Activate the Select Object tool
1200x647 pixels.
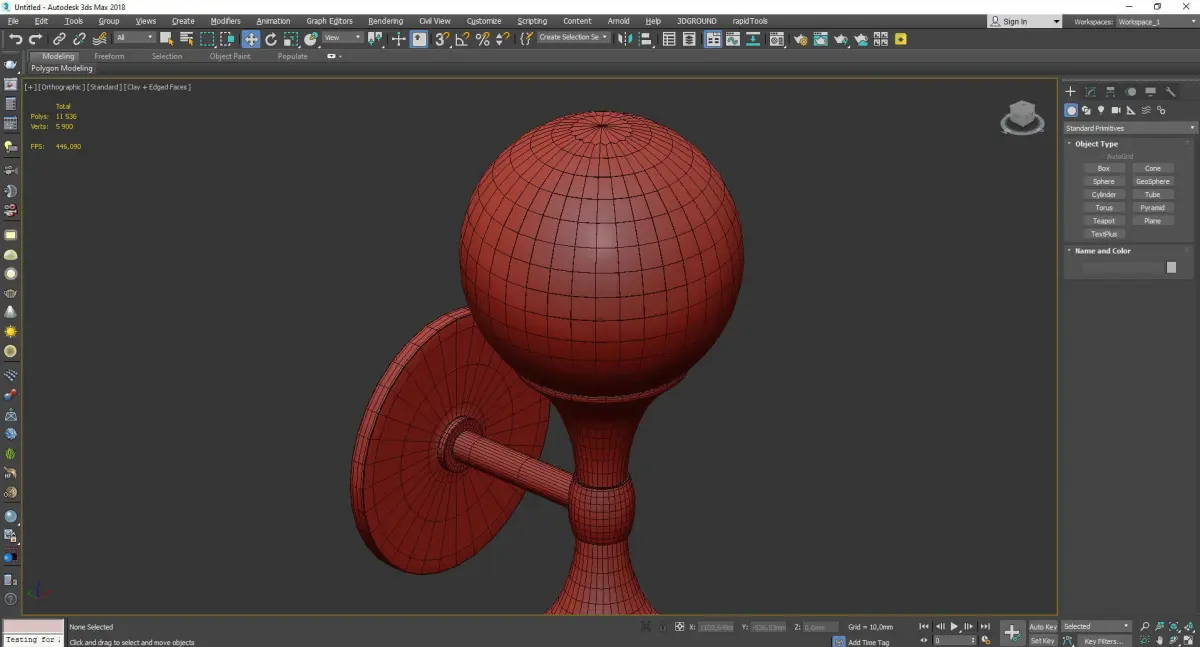coord(167,39)
